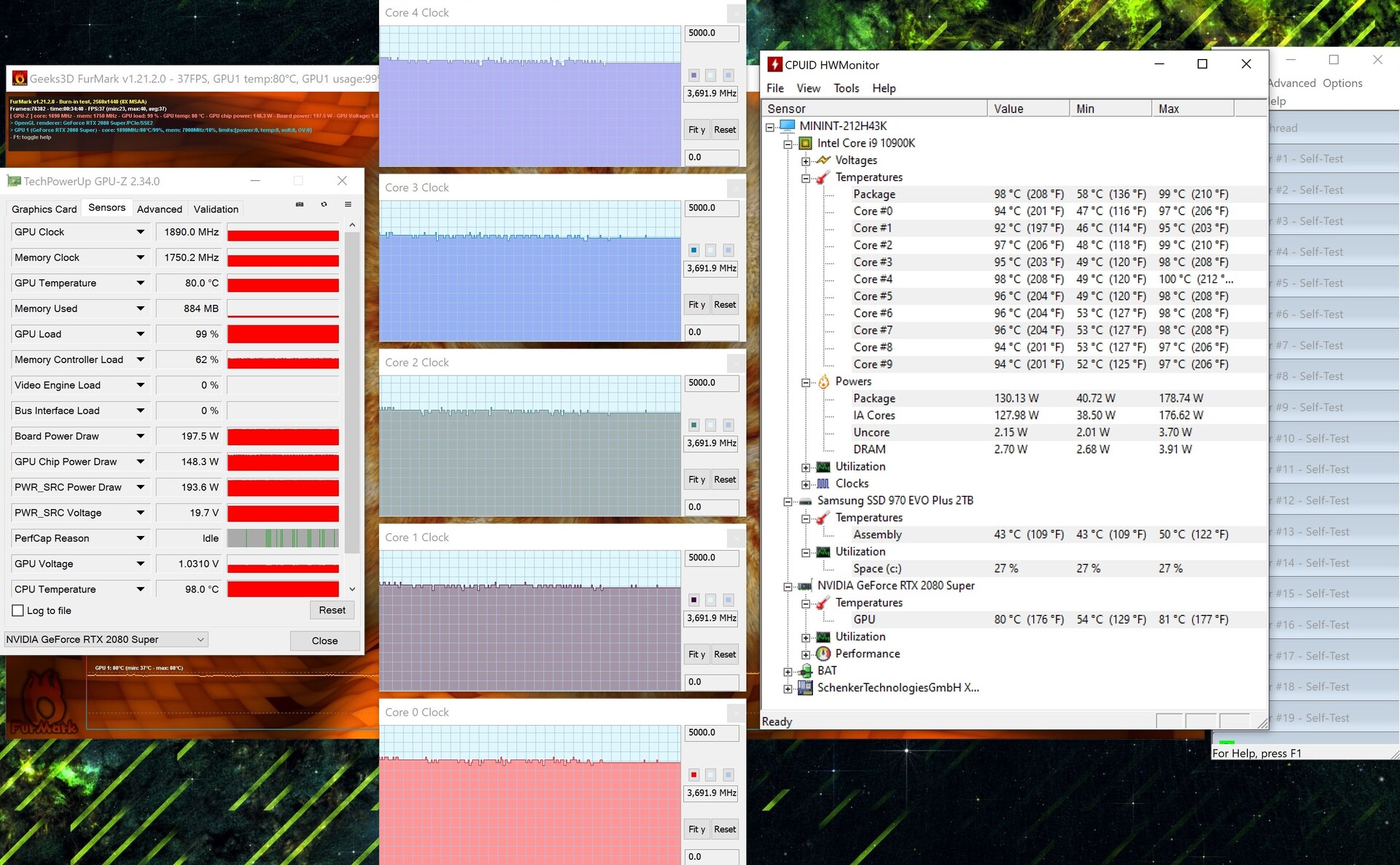Click the BAT battery icon in sensor tree
This screenshot has height=865, width=1400.
point(805,671)
